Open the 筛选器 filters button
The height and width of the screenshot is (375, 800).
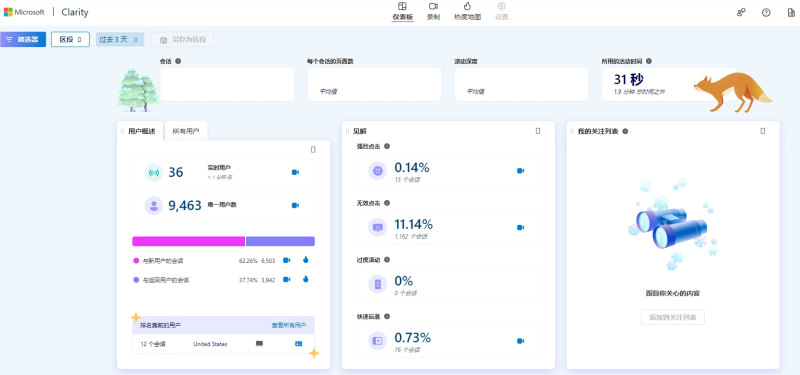click(23, 39)
